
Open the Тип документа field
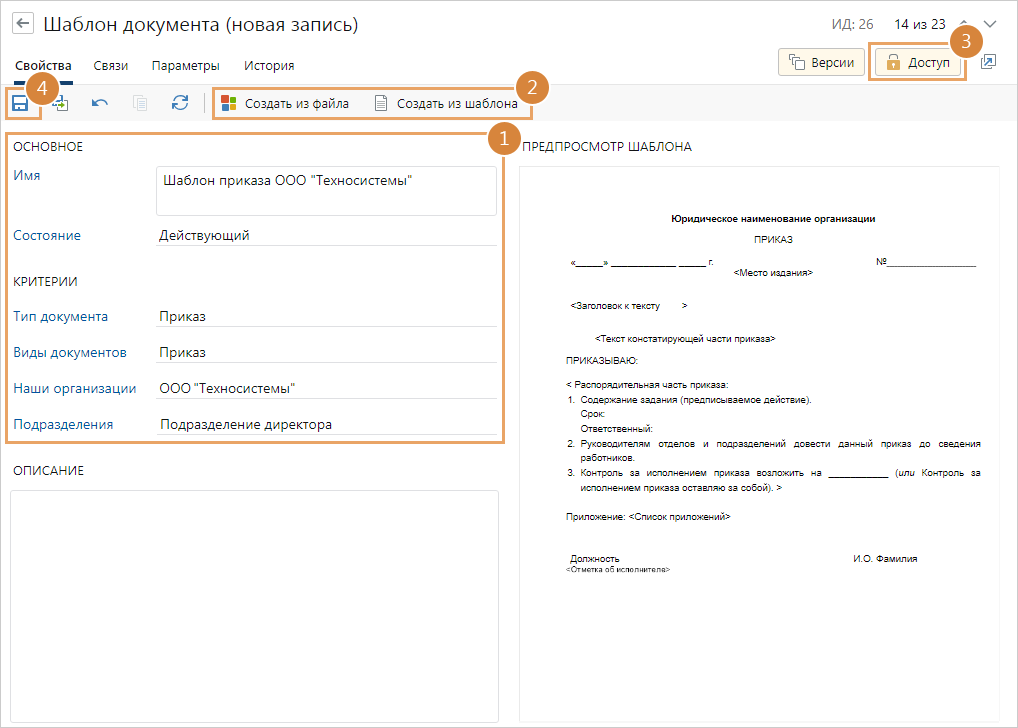point(326,317)
